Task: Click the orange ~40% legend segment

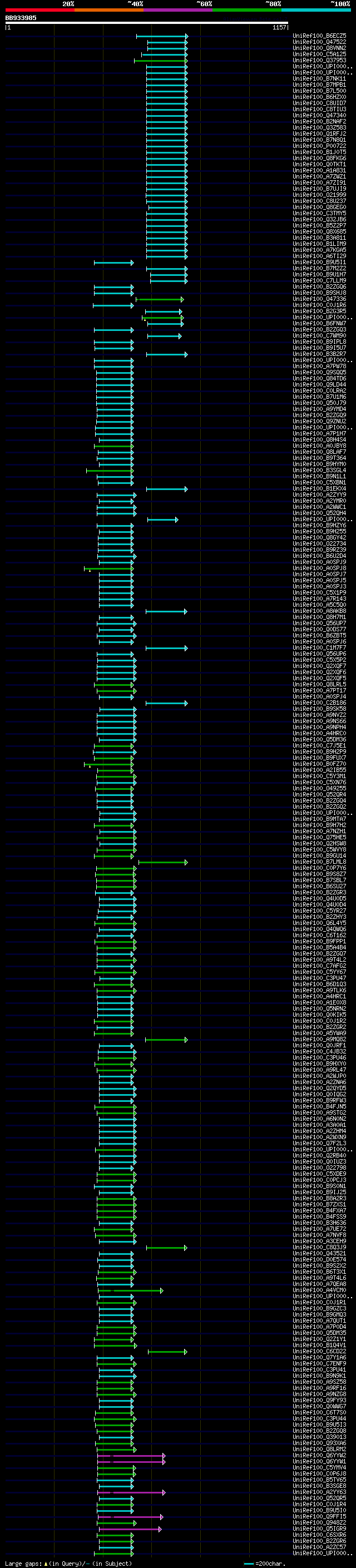Action: (x=109, y=10)
